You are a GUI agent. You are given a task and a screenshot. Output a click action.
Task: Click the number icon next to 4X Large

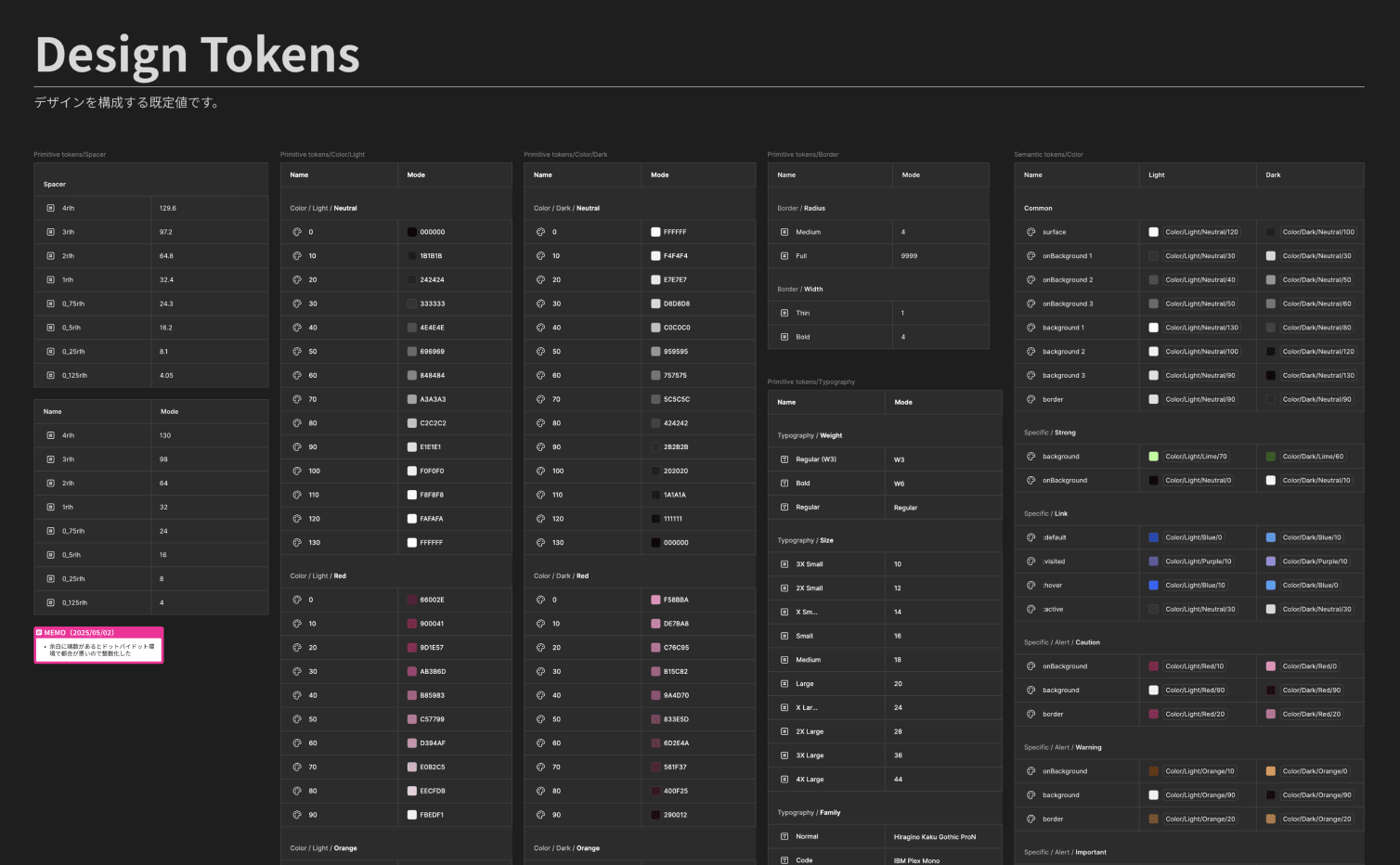(x=784, y=780)
